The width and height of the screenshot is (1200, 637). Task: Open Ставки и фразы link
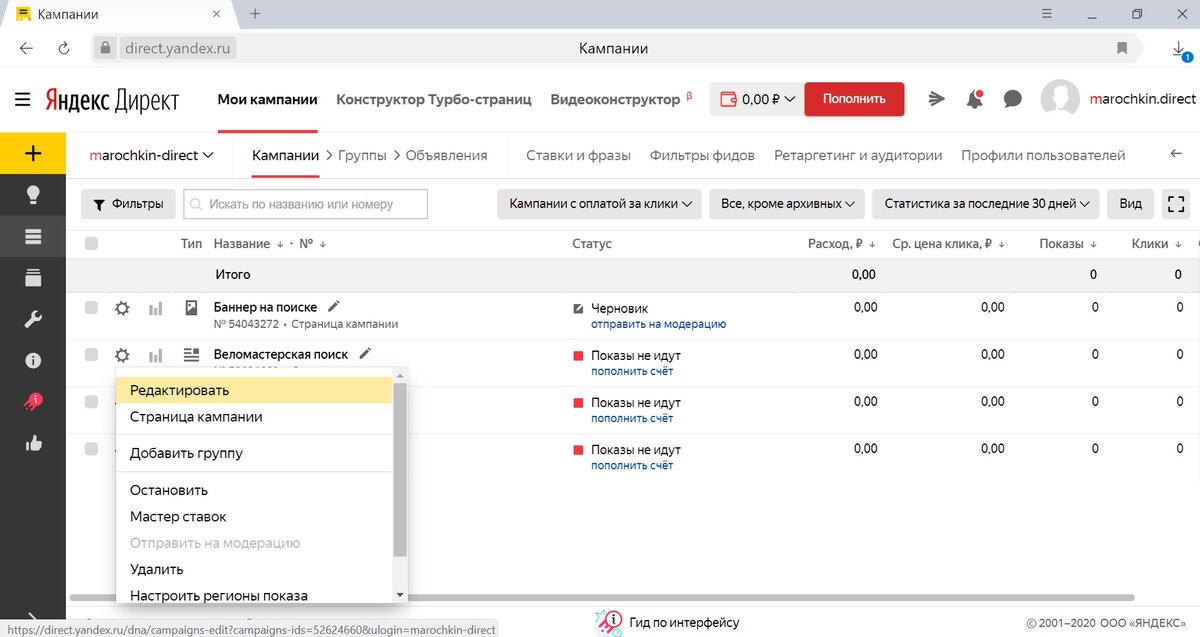coord(578,155)
